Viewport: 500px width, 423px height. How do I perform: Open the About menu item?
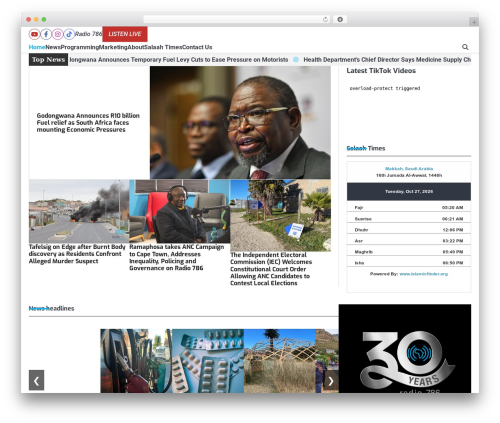(x=136, y=47)
